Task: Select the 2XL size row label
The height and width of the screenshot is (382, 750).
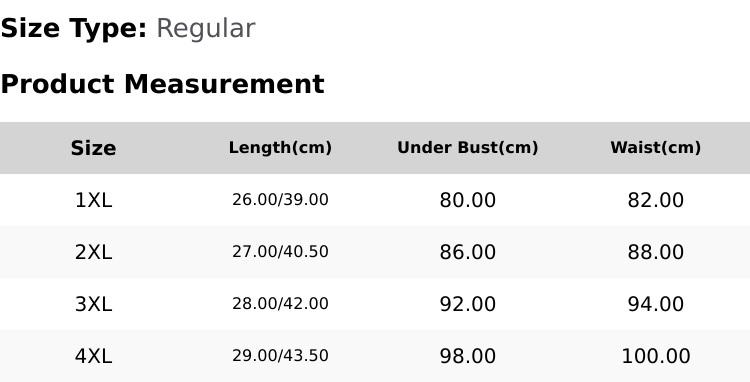Action: tap(93, 252)
